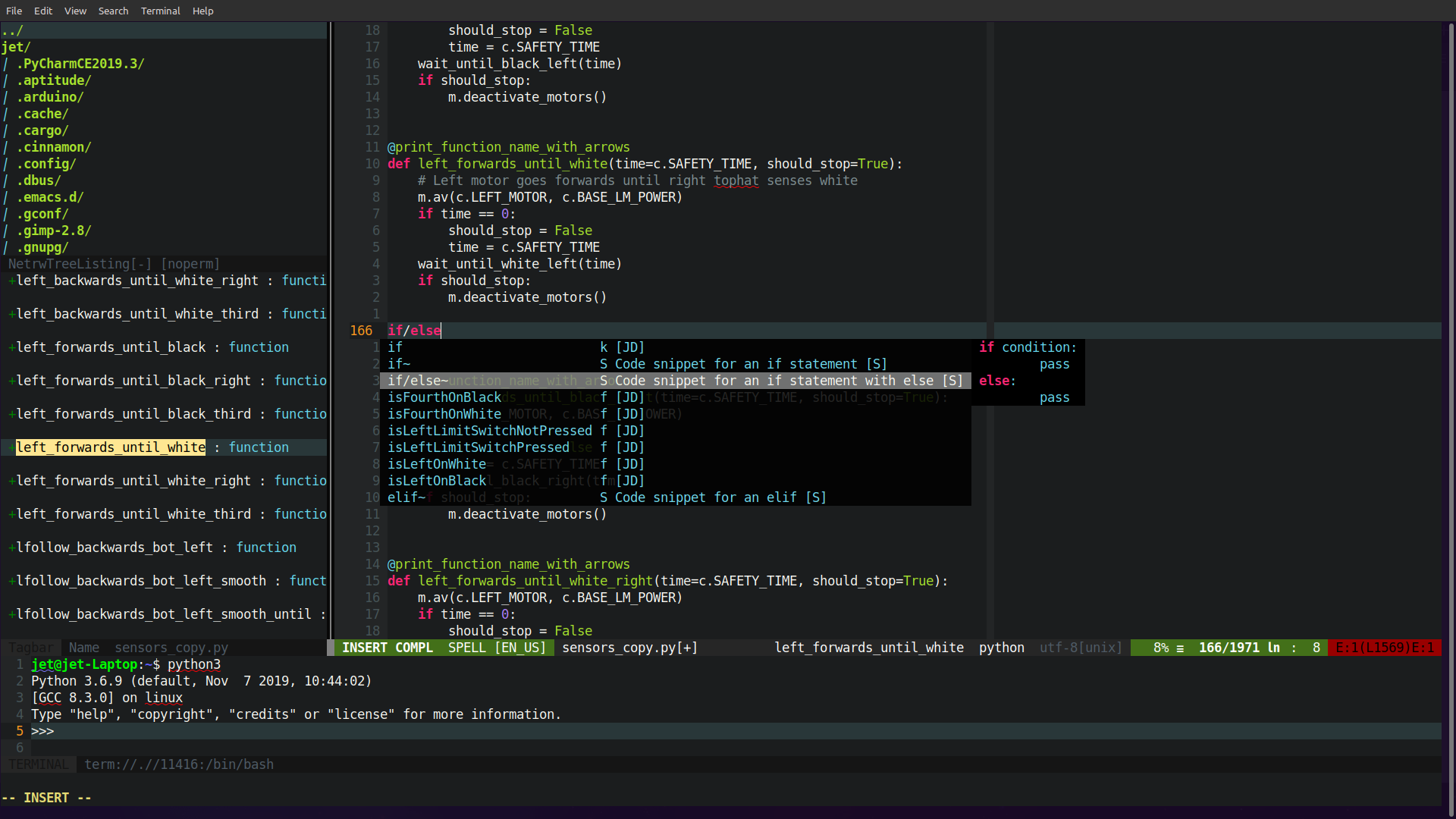
Task: Click the Tagbar label in status line
Action: (x=31, y=648)
